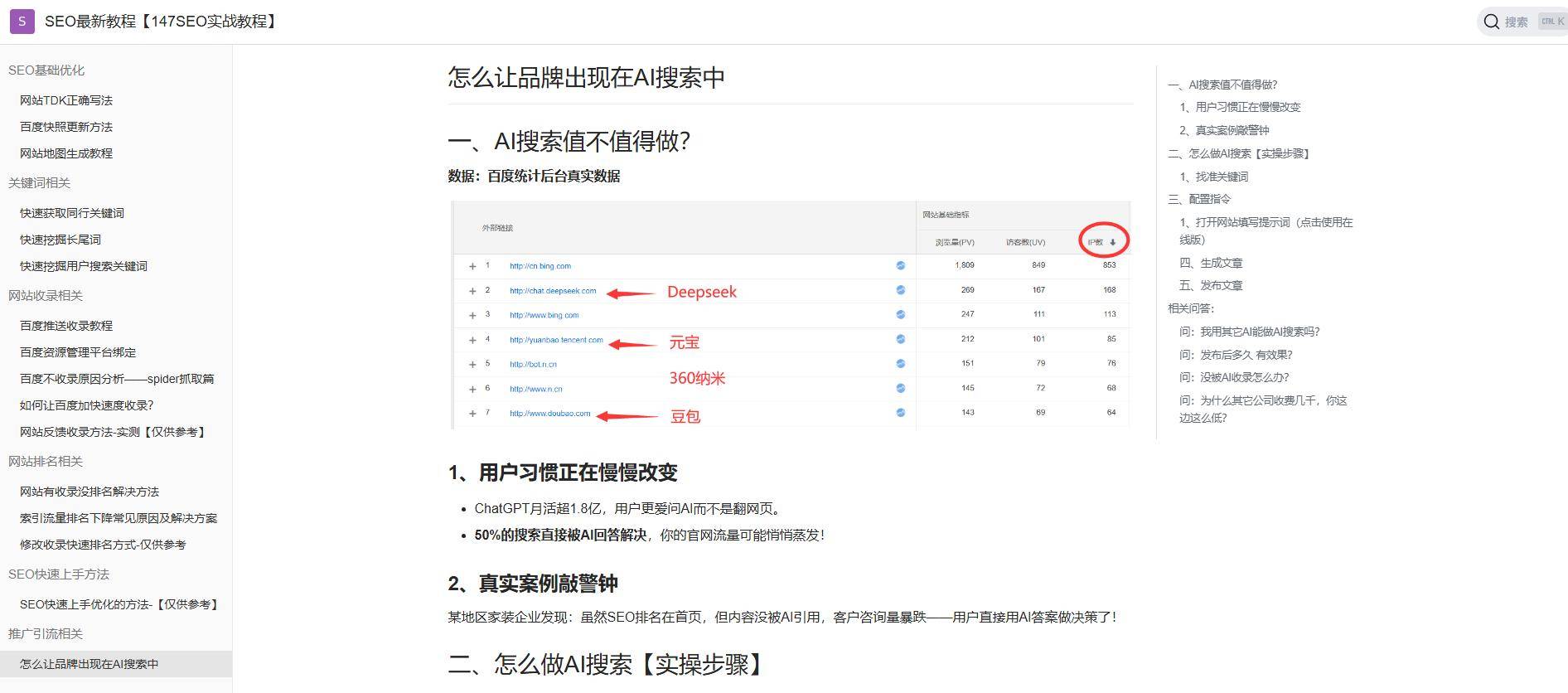Click the purple S site logo icon
The height and width of the screenshot is (693, 1568).
22,22
